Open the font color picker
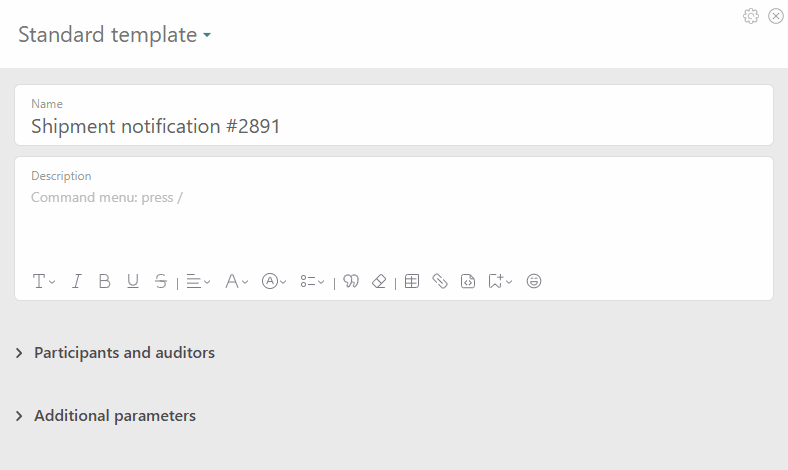 (236, 282)
